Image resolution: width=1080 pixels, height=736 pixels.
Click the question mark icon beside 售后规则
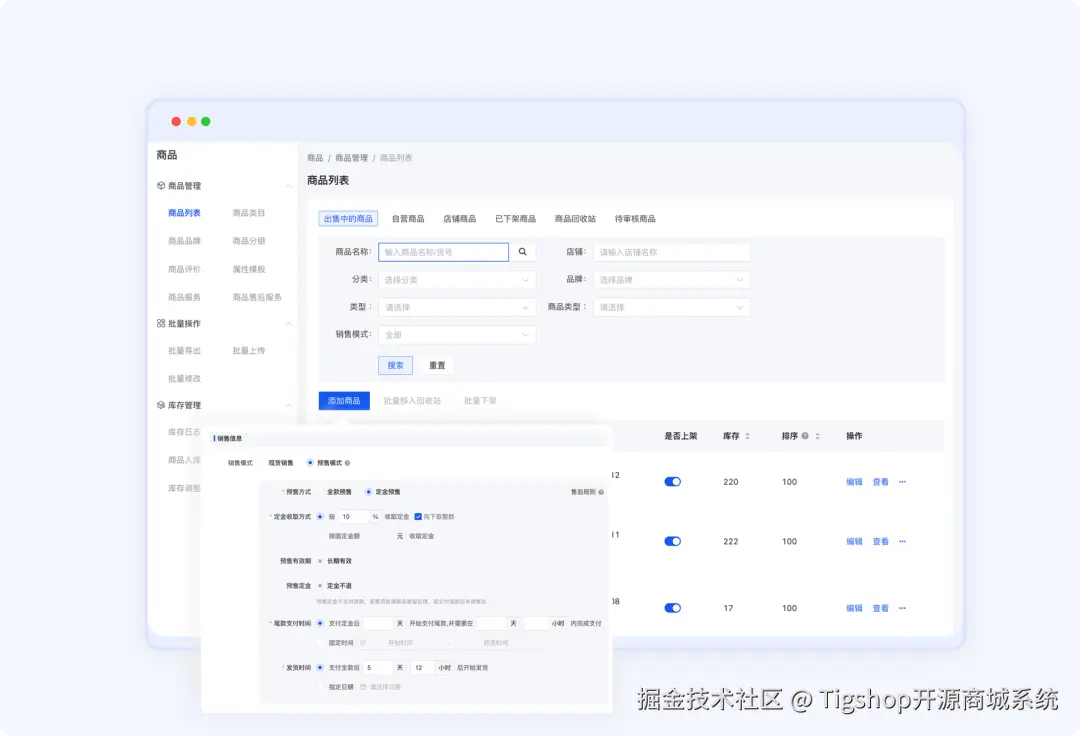[x=601, y=494]
